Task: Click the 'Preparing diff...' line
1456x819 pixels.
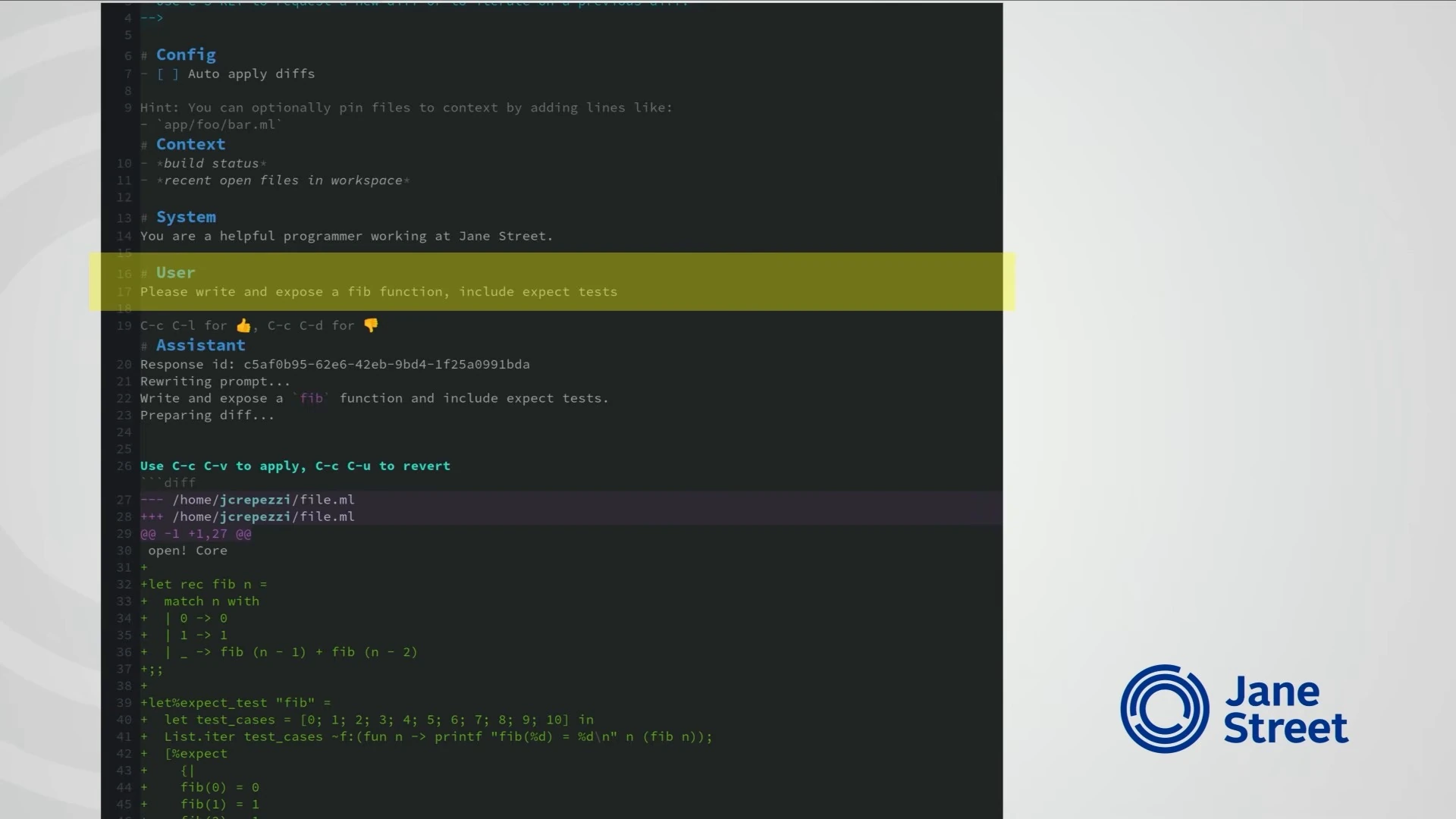Action: pos(207,416)
